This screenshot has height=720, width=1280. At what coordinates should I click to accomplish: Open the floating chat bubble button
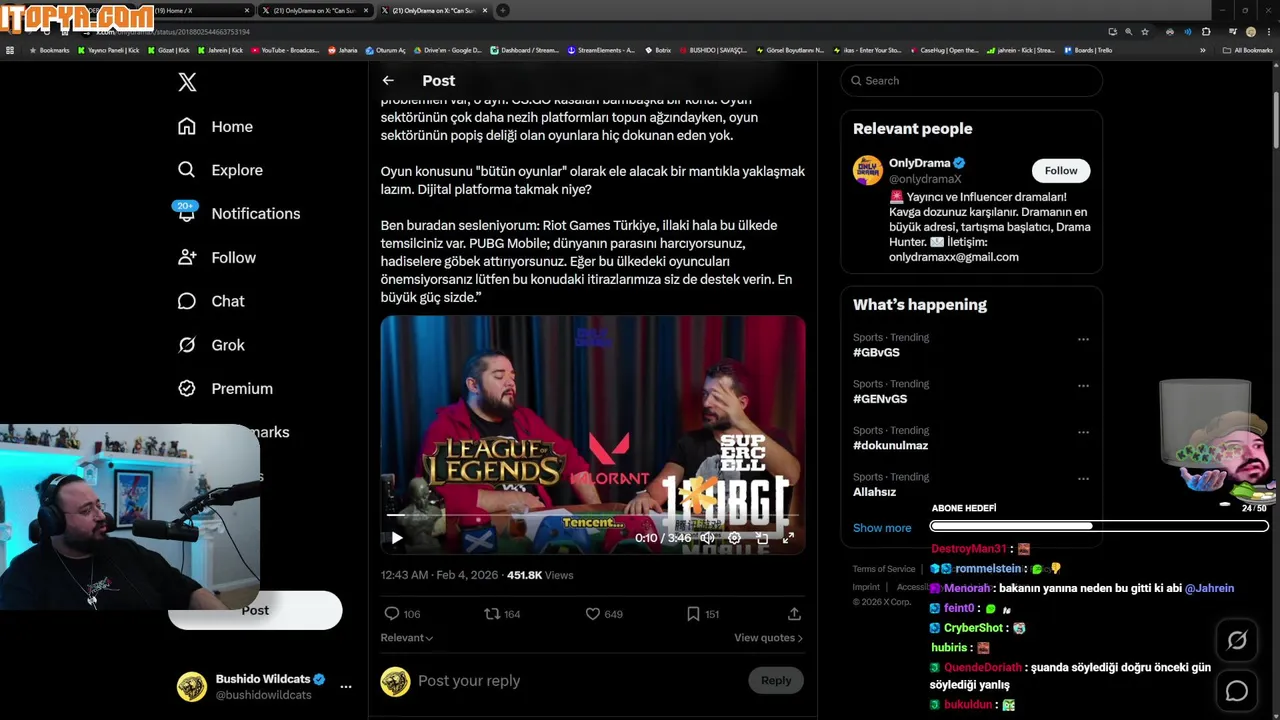[x=1237, y=691]
